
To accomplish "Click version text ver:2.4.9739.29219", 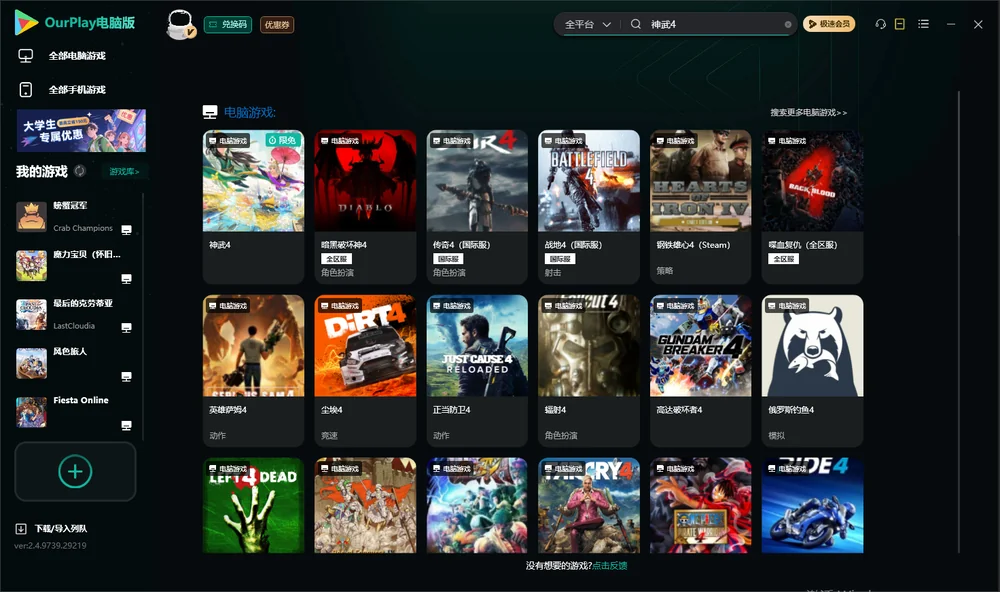I will pos(50,546).
